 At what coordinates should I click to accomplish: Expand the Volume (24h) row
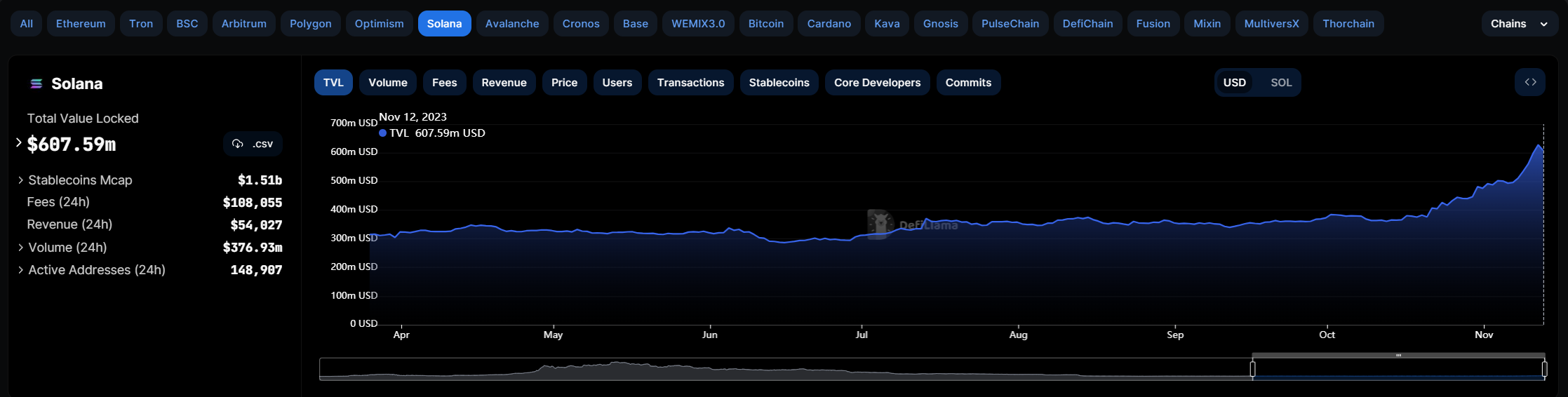coord(20,248)
